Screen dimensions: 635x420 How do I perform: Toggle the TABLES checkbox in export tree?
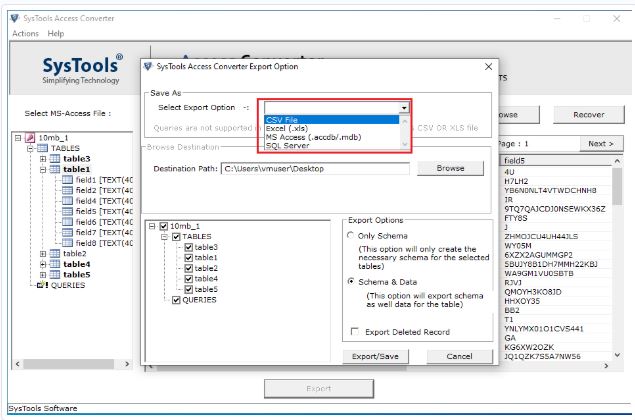(176, 237)
